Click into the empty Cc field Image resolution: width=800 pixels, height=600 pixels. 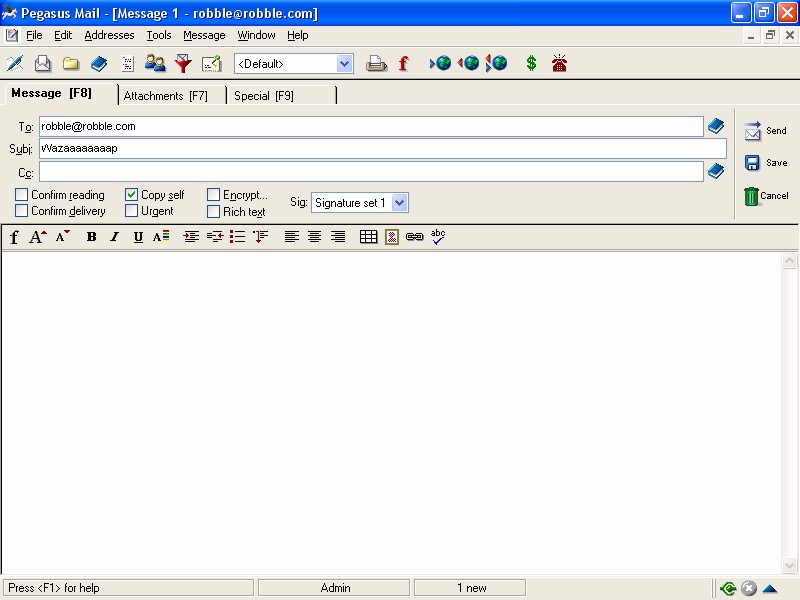pos(371,171)
